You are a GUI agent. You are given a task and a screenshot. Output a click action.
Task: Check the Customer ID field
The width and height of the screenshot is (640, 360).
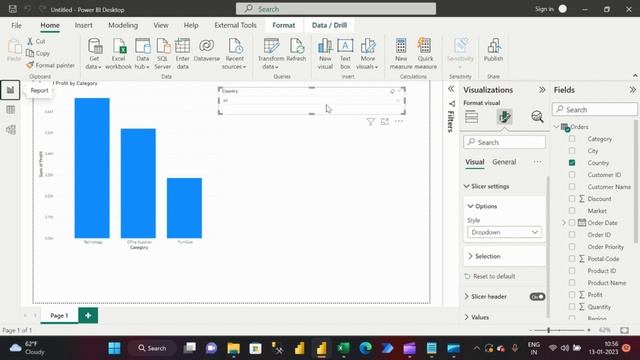click(572, 175)
